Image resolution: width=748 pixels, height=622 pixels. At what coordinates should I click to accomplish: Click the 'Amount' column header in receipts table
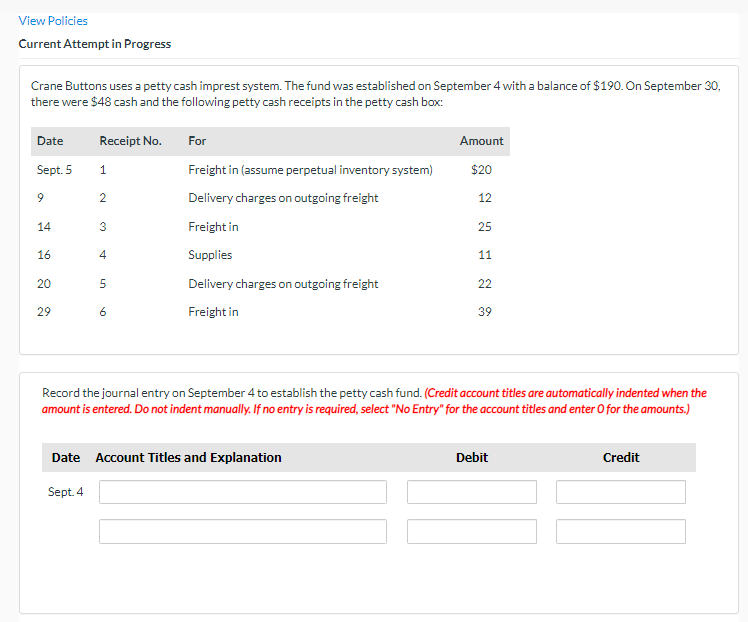point(481,141)
